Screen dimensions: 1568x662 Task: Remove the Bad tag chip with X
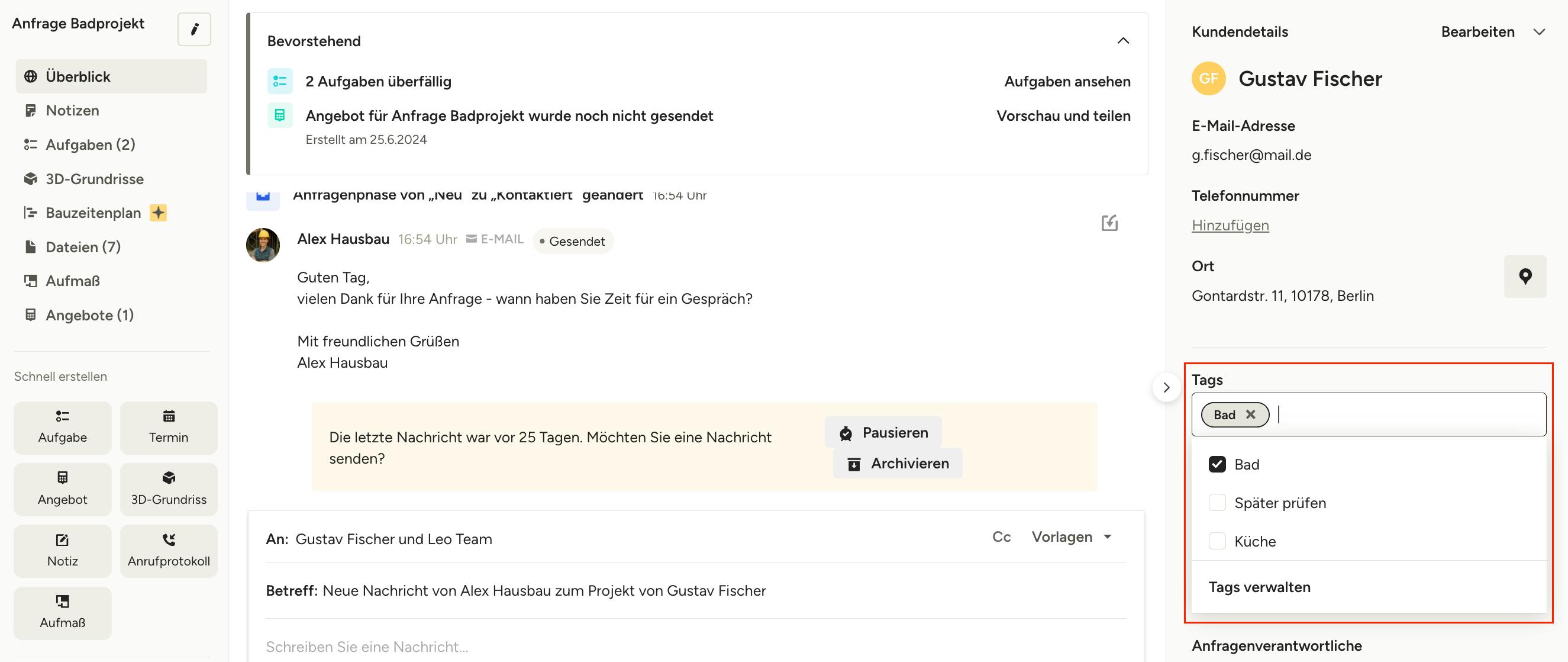1250,414
